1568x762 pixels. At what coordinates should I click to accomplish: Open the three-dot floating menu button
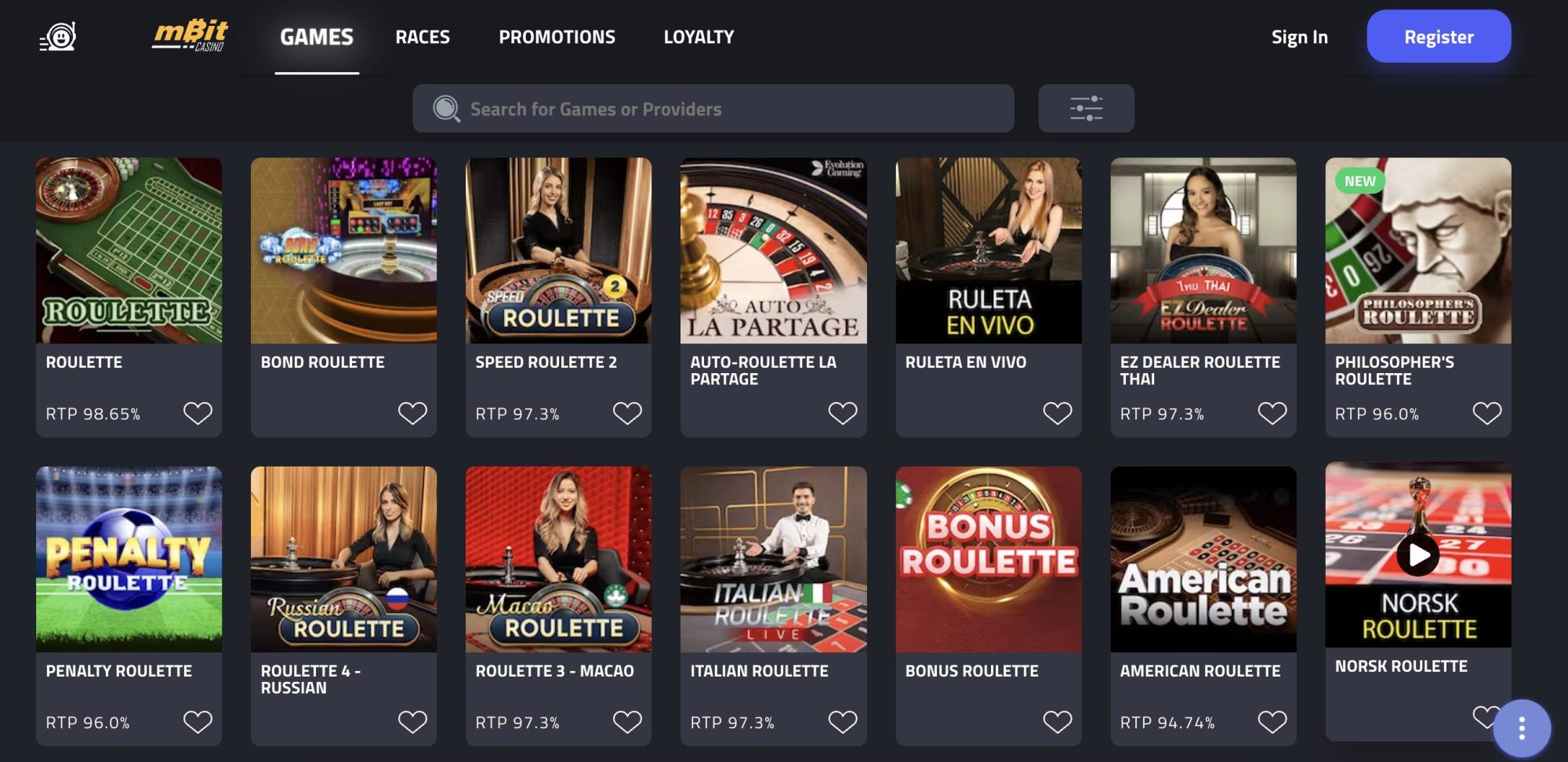click(x=1521, y=728)
